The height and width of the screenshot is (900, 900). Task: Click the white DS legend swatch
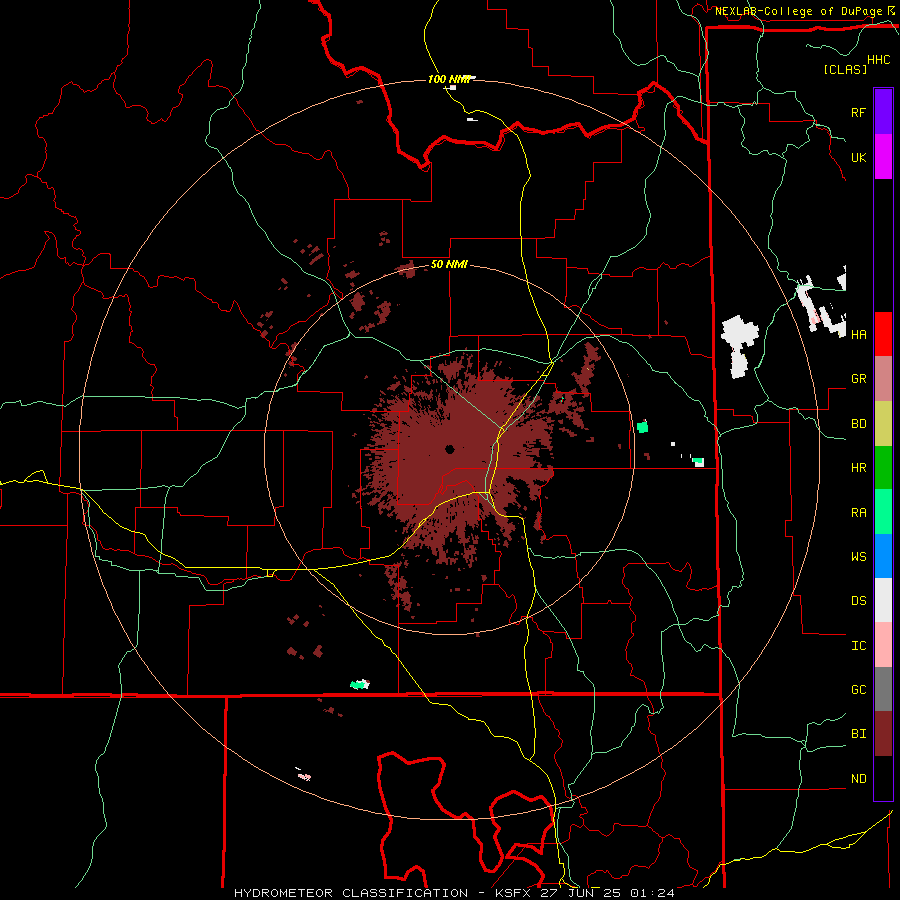(883, 600)
